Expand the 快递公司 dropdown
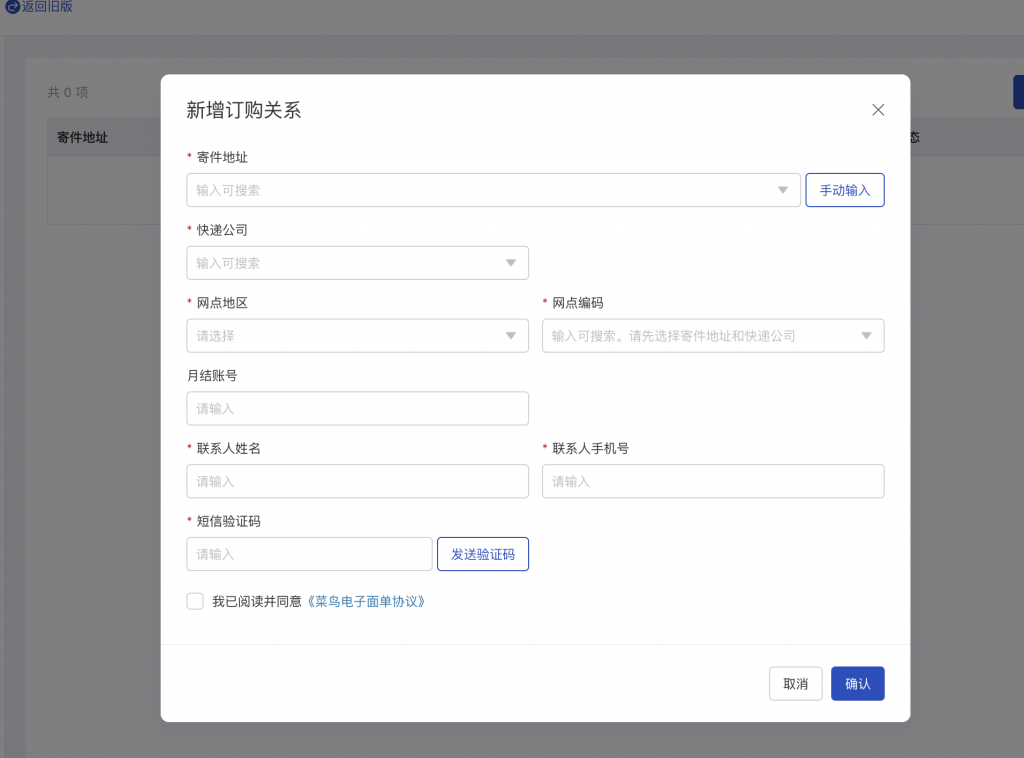 tap(510, 263)
